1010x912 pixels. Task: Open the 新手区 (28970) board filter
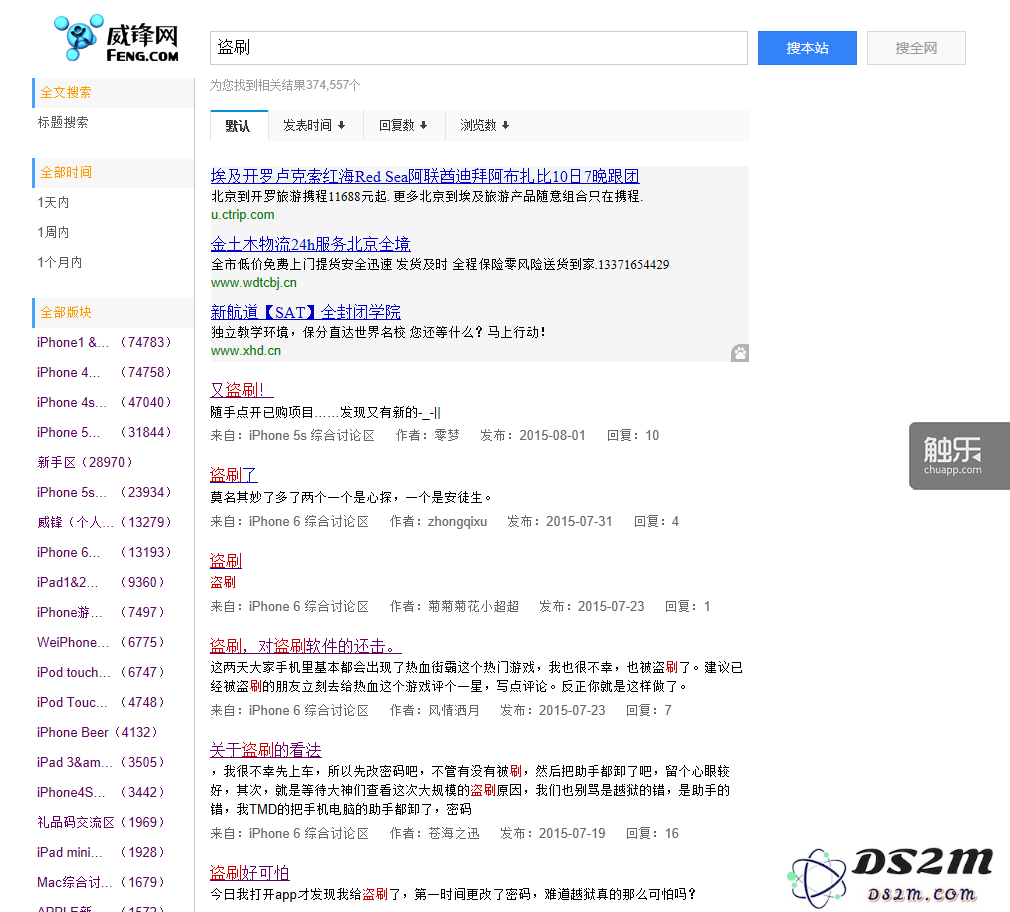coord(85,462)
